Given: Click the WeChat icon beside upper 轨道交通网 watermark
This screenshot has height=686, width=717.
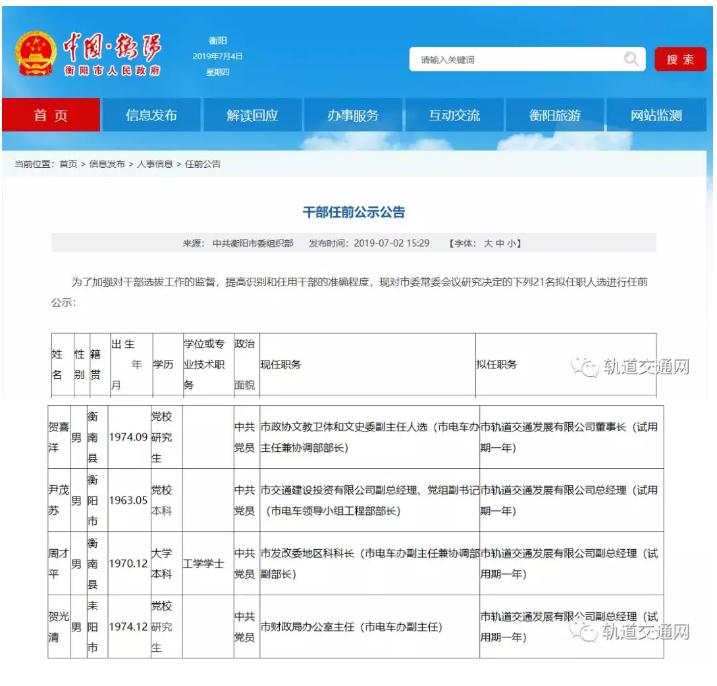Looking at the screenshot, I should tap(584, 366).
